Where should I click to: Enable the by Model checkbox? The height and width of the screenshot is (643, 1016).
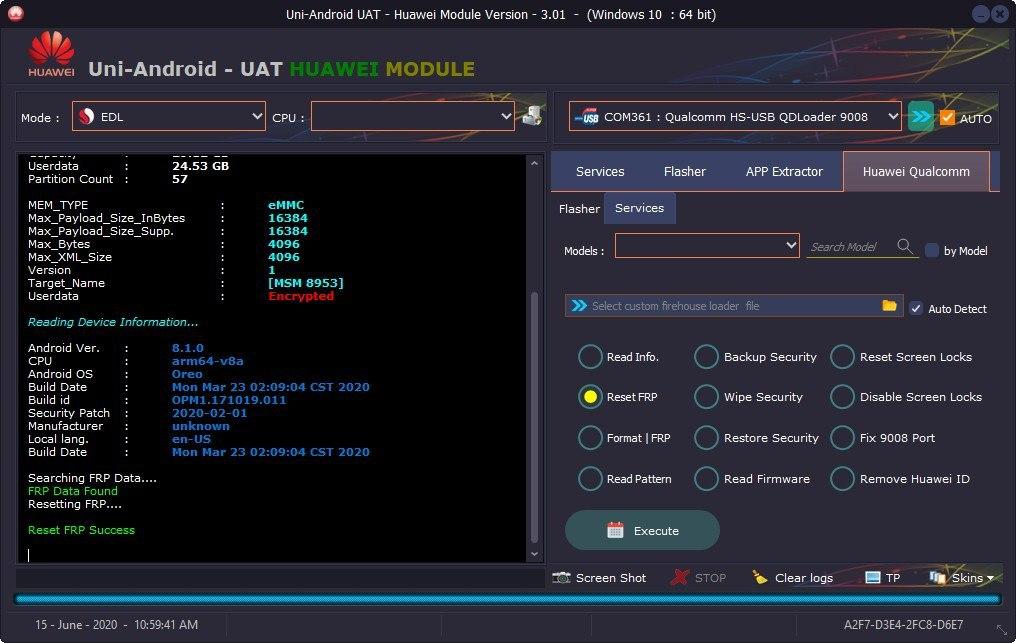click(x=932, y=250)
